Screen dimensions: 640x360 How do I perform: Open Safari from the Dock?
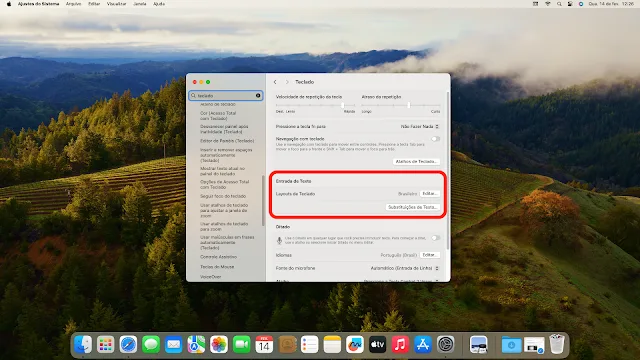coord(128,344)
